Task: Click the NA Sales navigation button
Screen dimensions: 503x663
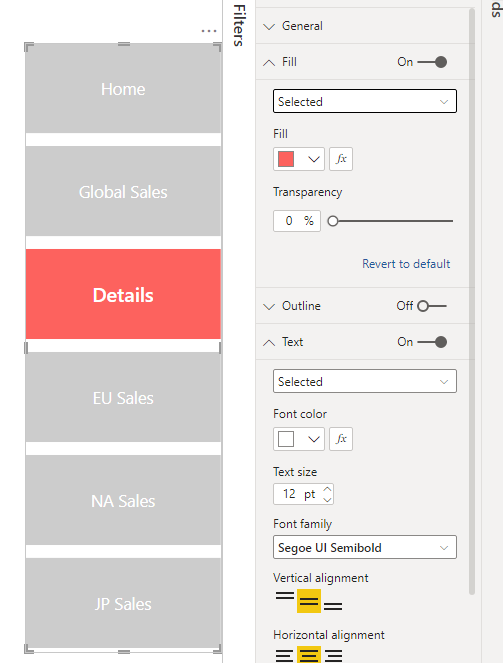Action: (x=123, y=500)
